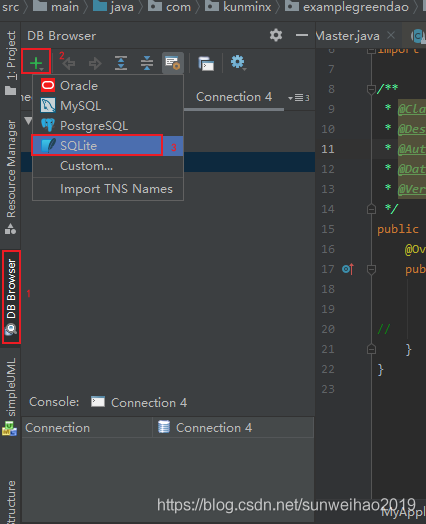Screen dimensions: 426x524
Task: Open the hidden tabs dropdown list
Action: click(x=298, y=98)
